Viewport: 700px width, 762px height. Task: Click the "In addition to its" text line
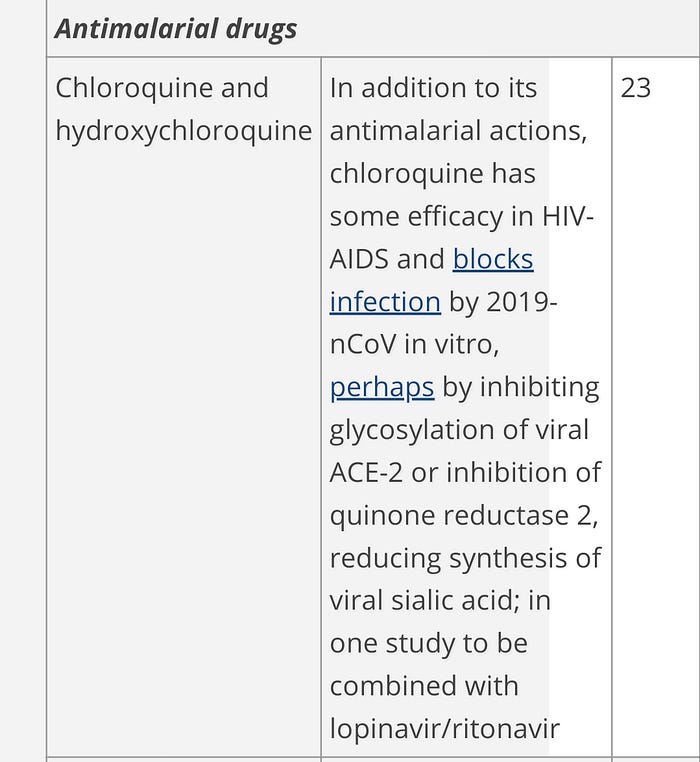[433, 88]
